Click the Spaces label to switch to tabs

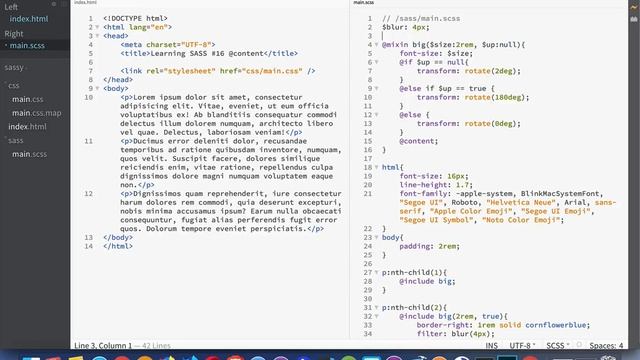603,346
